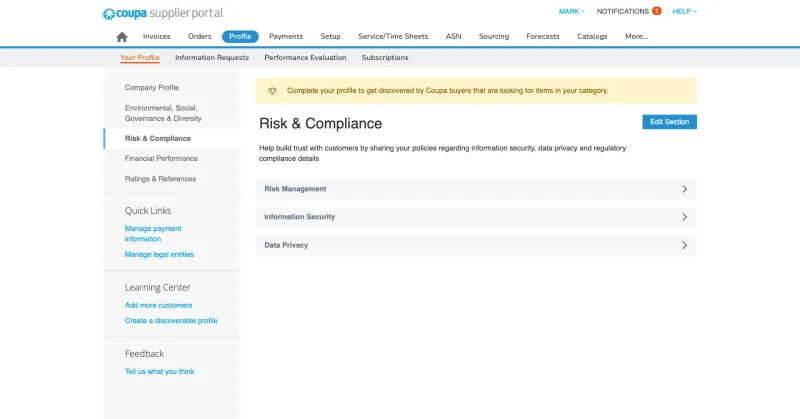
Task: Open Manage legal entities link
Action: 159,254
